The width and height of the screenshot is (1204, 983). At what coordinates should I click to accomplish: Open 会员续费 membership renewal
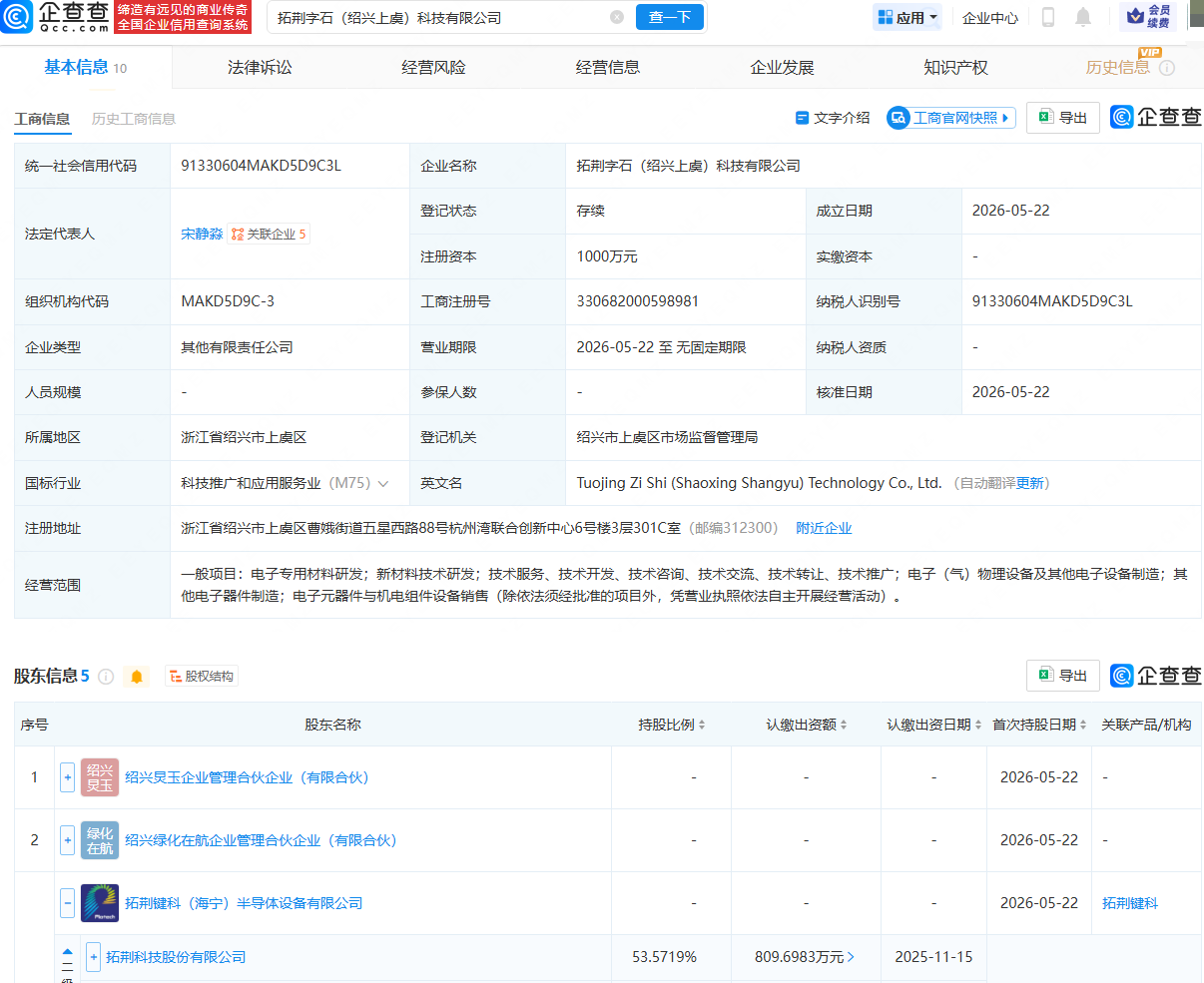point(1148,17)
